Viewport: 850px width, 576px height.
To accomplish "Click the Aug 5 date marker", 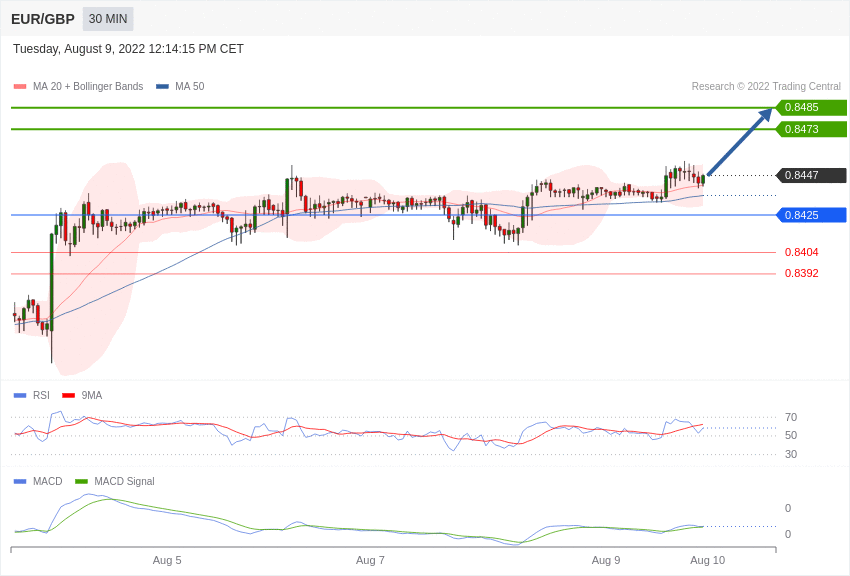I will [x=167, y=560].
